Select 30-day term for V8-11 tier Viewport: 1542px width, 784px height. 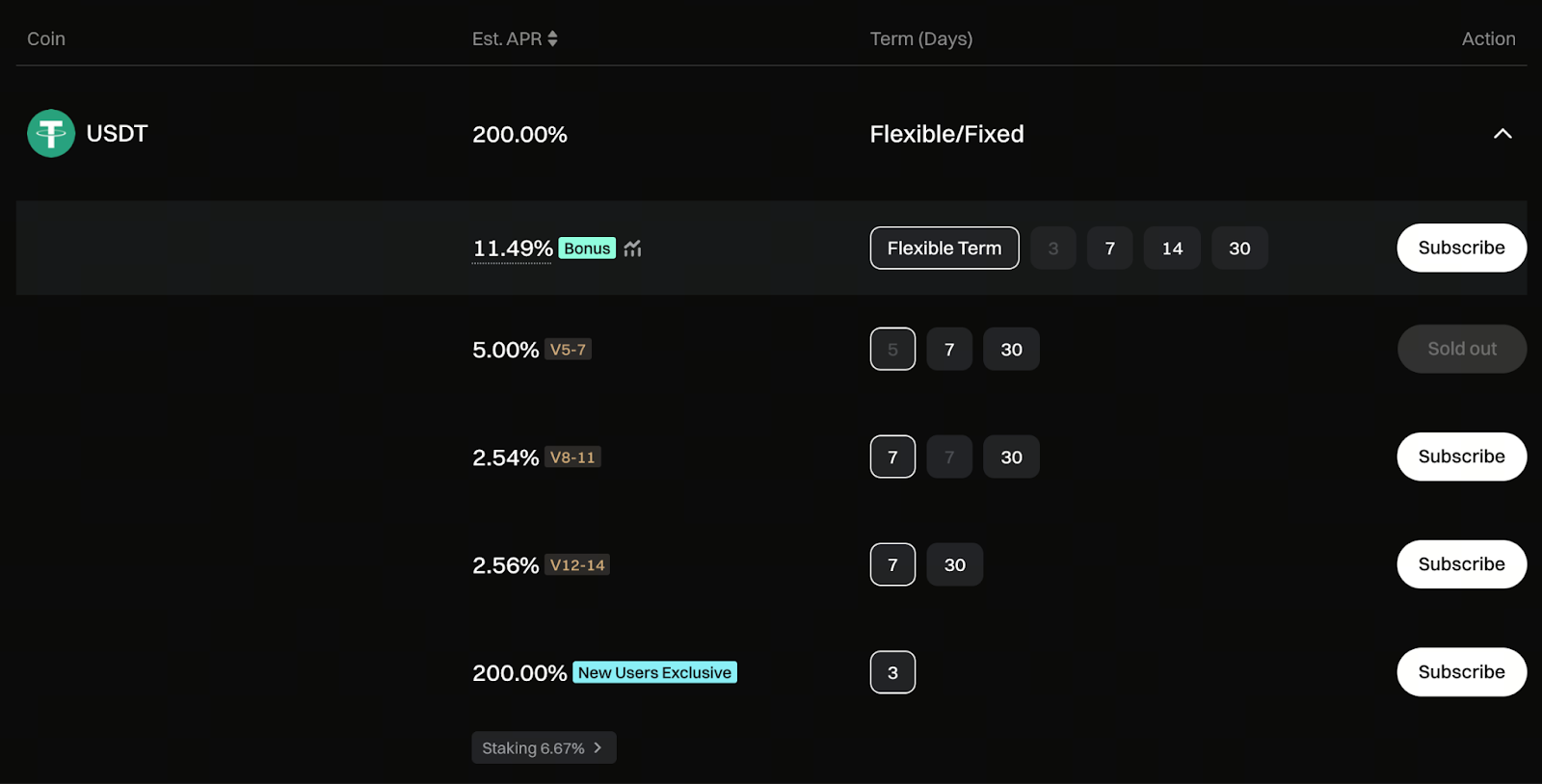pyautogui.click(x=1011, y=457)
